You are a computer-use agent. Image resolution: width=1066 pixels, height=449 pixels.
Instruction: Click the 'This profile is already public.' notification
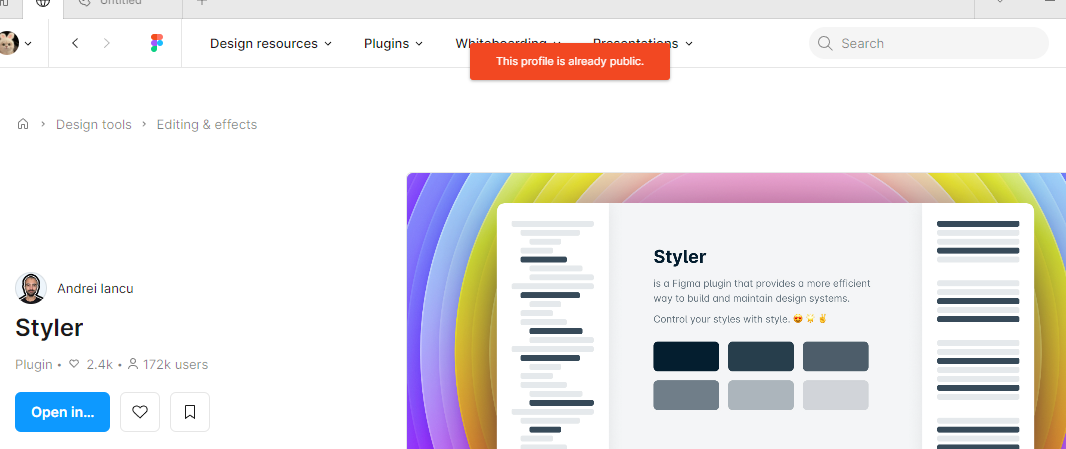pos(570,61)
